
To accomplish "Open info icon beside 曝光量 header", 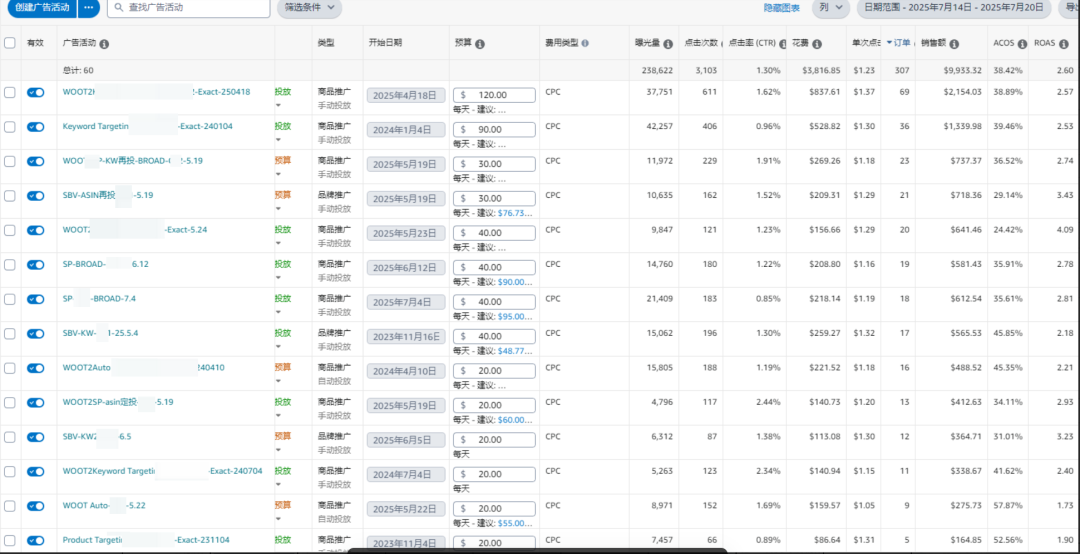I will [667, 43].
